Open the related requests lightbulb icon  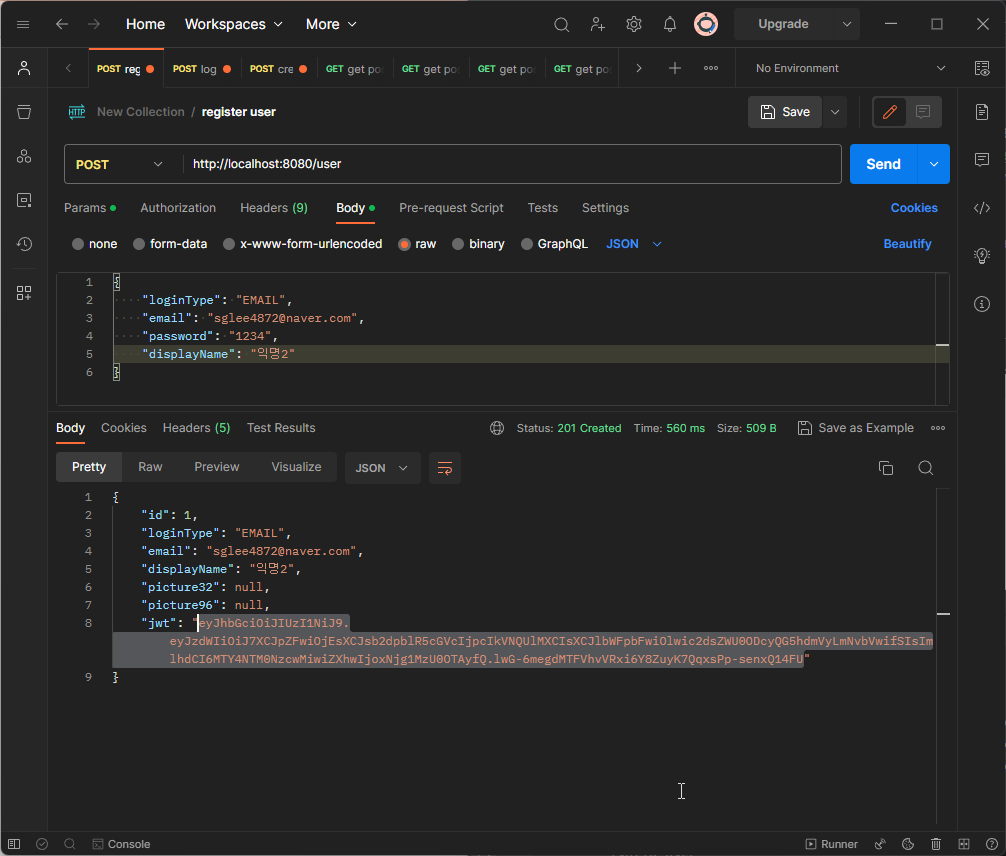[982, 255]
